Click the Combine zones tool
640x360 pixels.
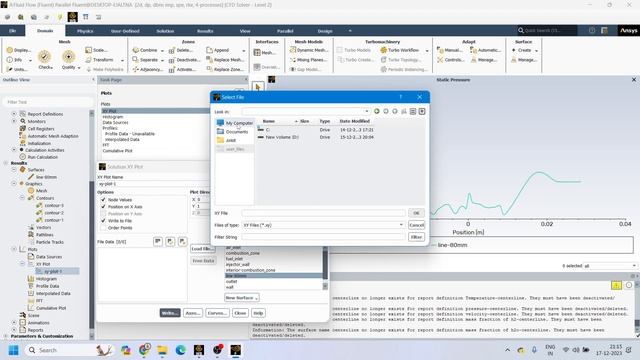(148, 50)
